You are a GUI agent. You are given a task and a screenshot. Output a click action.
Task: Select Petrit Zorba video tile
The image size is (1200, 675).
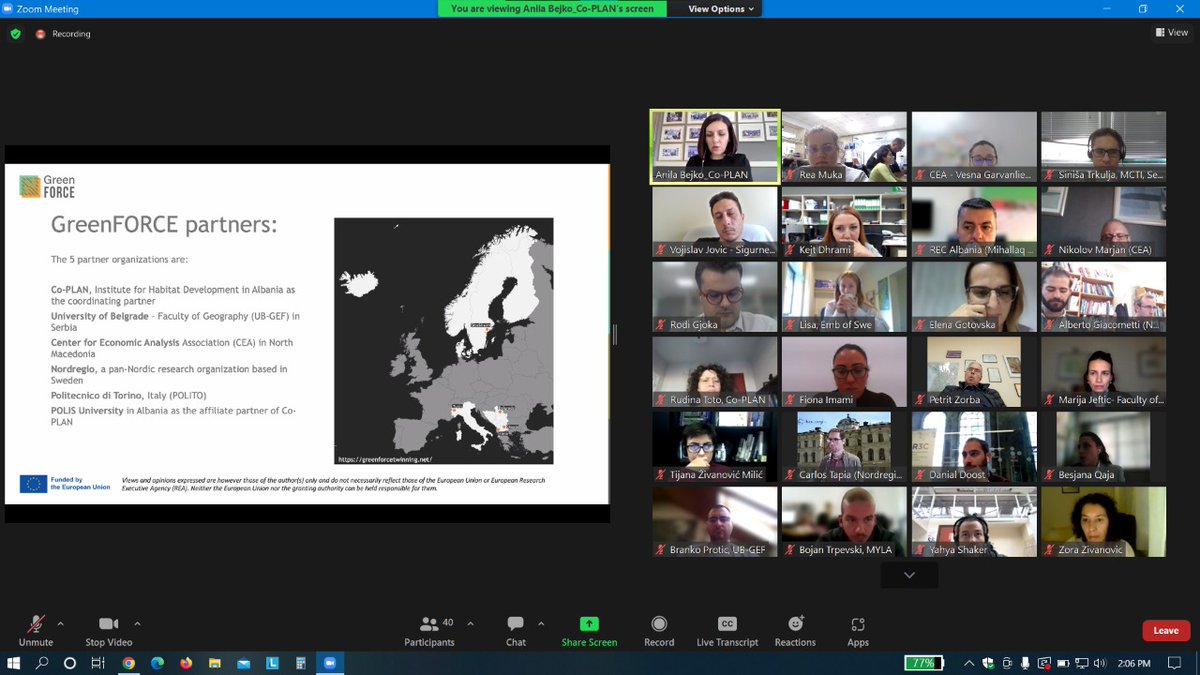tap(974, 371)
